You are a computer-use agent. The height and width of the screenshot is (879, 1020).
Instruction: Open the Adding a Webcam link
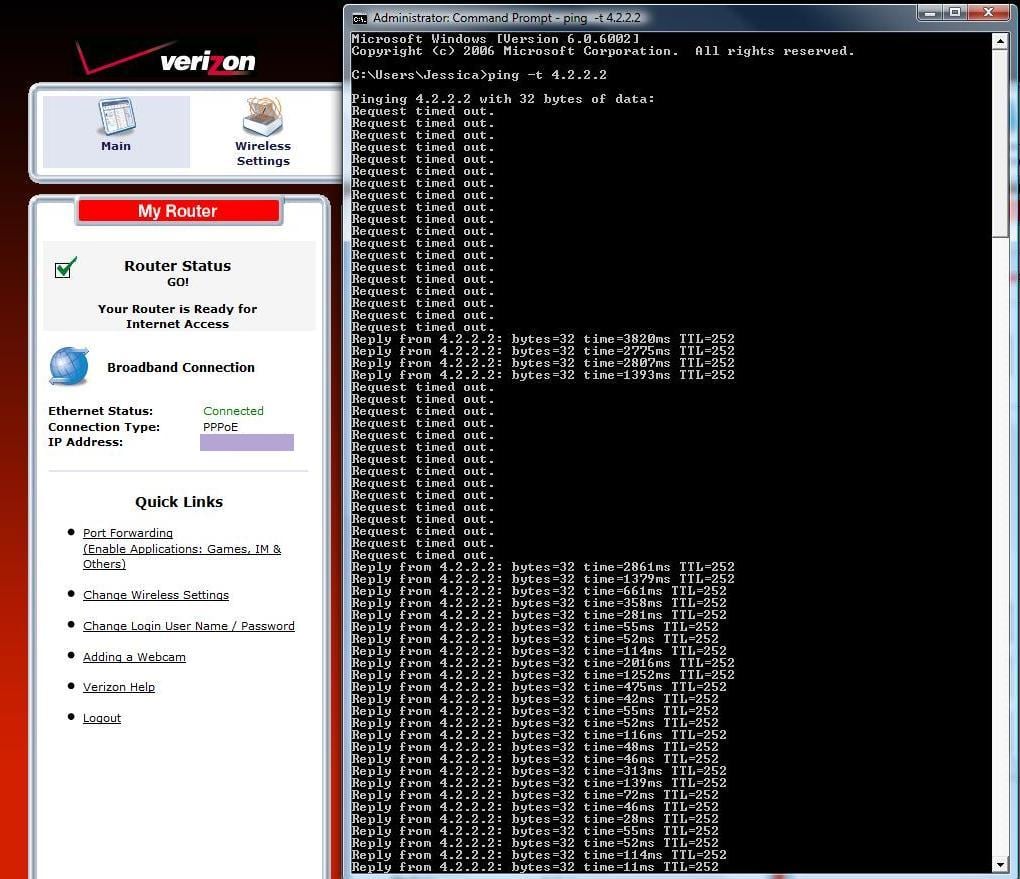tap(134, 657)
